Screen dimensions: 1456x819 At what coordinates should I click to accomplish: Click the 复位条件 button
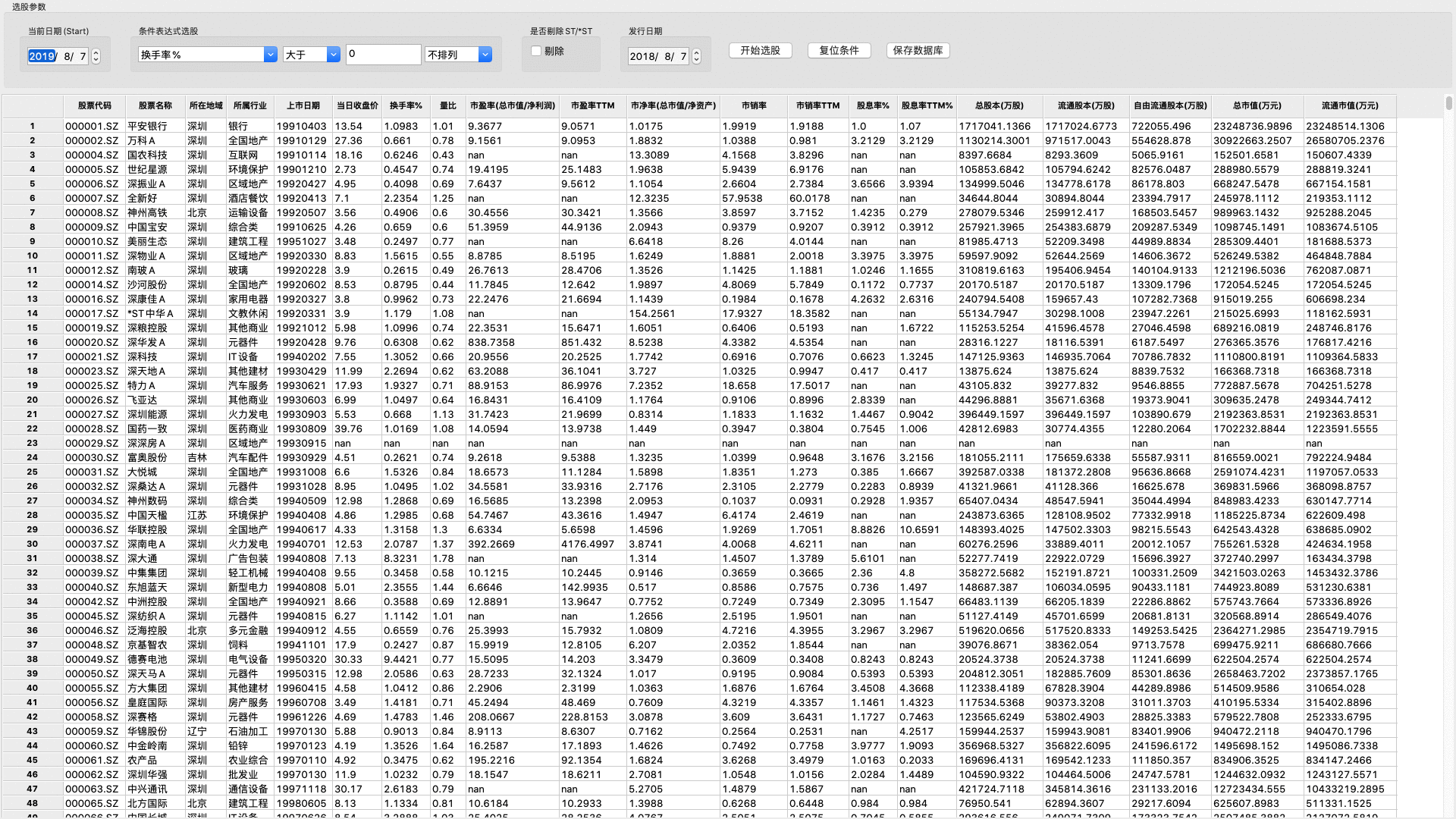click(x=839, y=50)
